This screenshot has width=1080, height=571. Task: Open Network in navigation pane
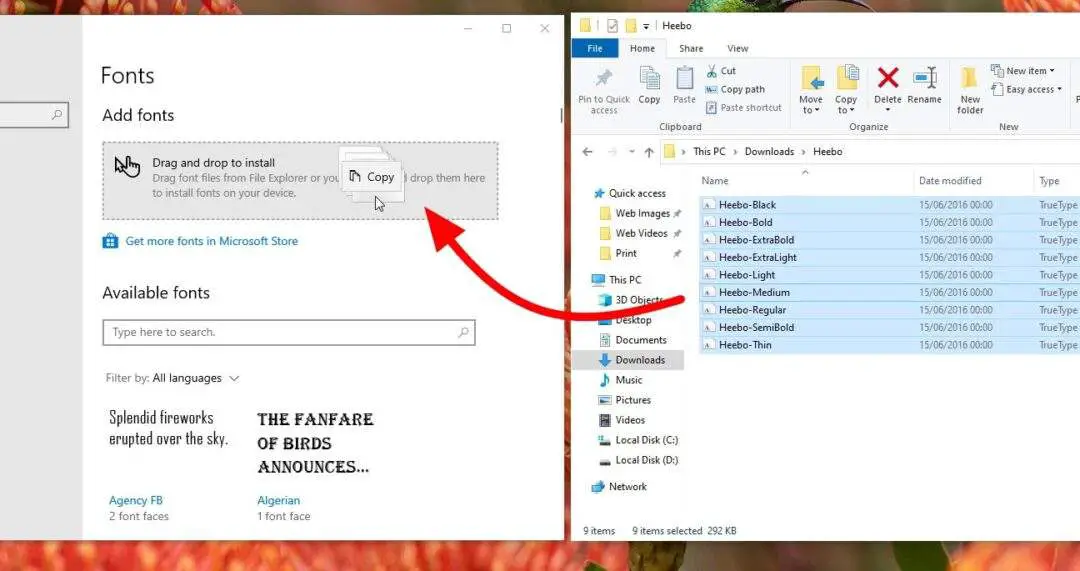[627, 486]
